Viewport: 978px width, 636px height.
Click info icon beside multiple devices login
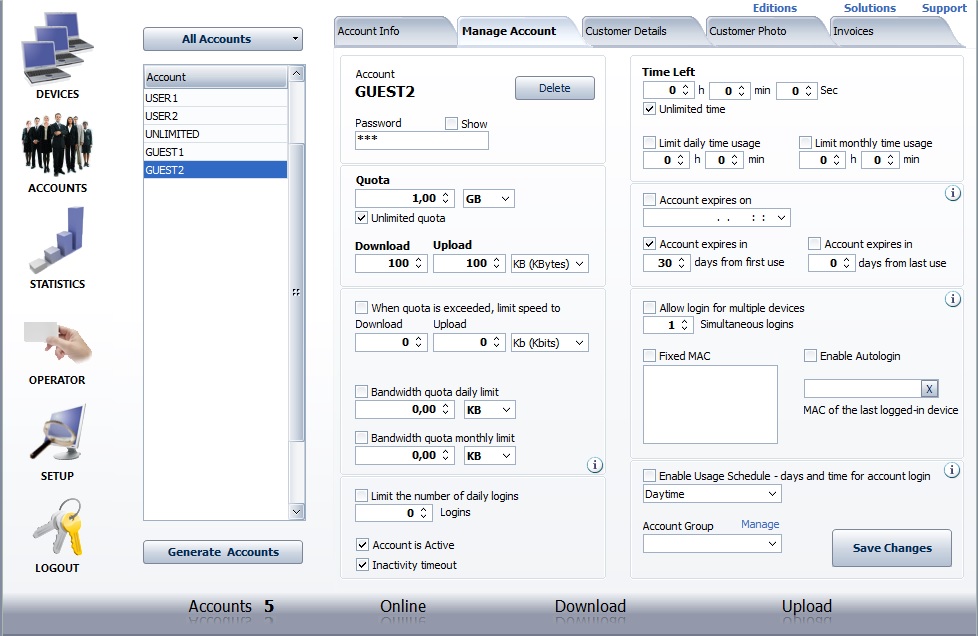click(952, 299)
